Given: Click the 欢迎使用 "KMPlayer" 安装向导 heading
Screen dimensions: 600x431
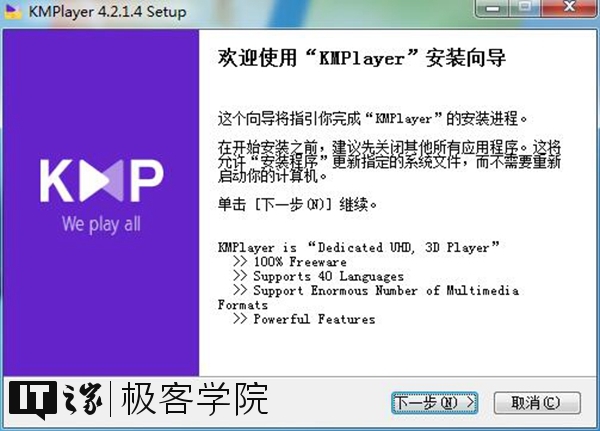Looking at the screenshot, I should coord(359,60).
